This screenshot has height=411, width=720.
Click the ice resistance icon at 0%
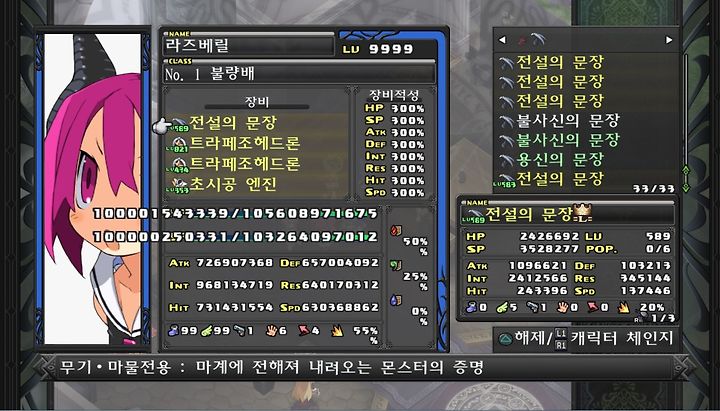396,300
